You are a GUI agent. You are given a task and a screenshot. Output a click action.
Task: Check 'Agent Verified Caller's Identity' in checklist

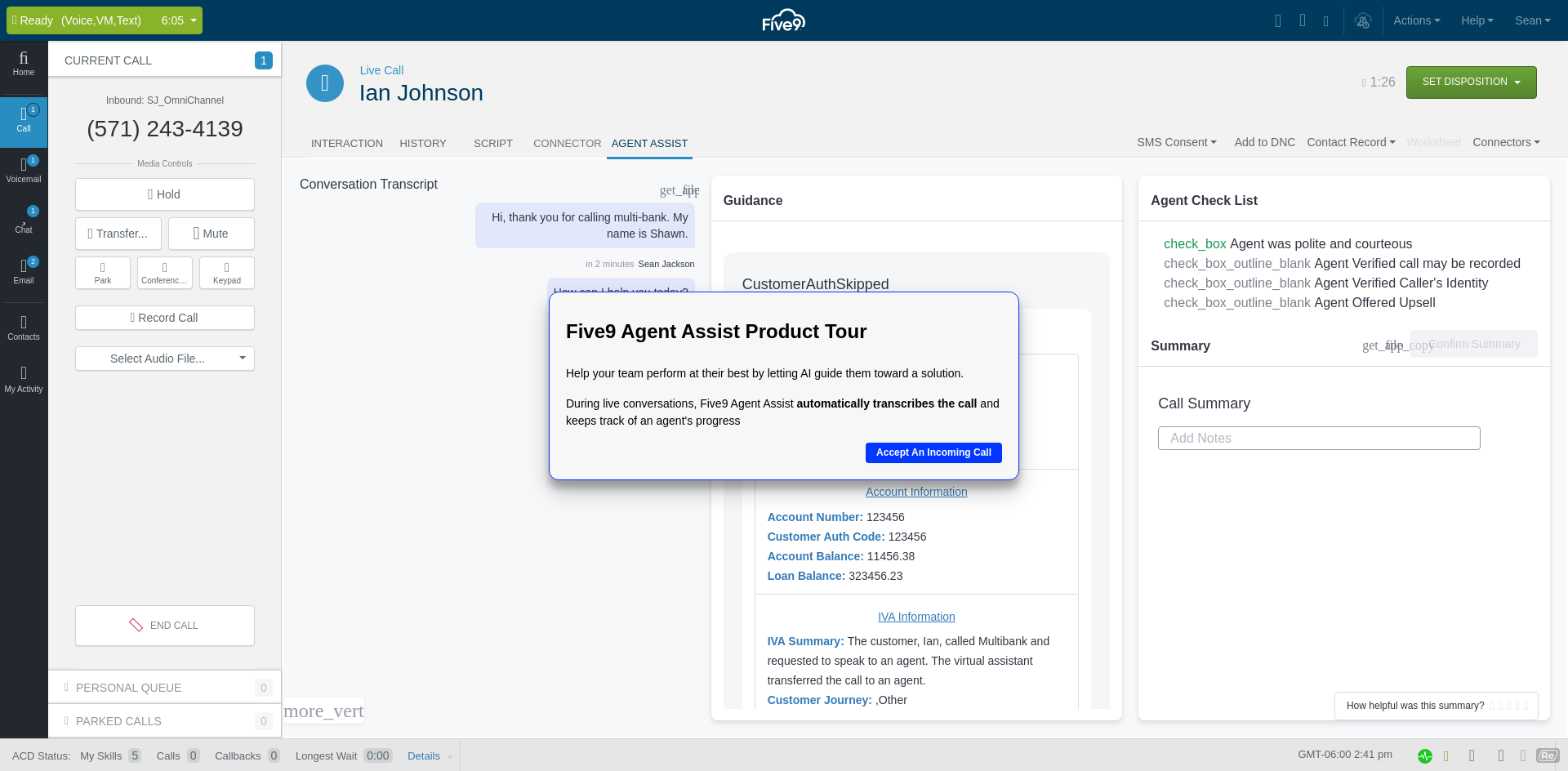(x=1236, y=283)
